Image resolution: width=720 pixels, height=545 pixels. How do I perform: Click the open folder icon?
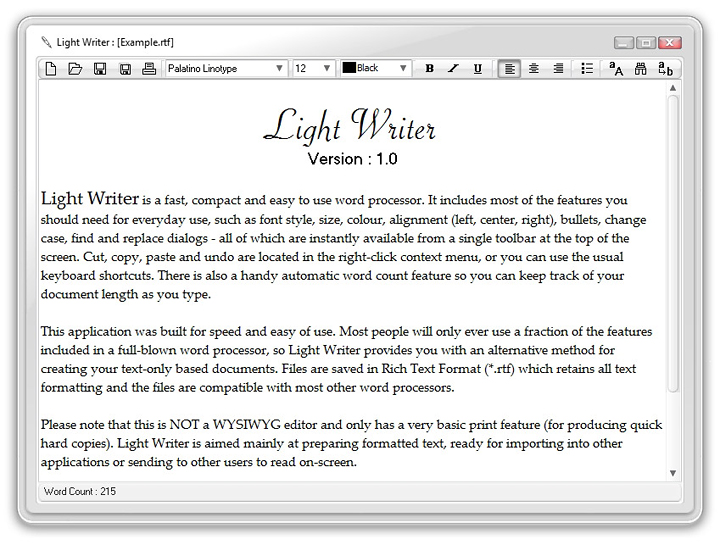(75, 69)
